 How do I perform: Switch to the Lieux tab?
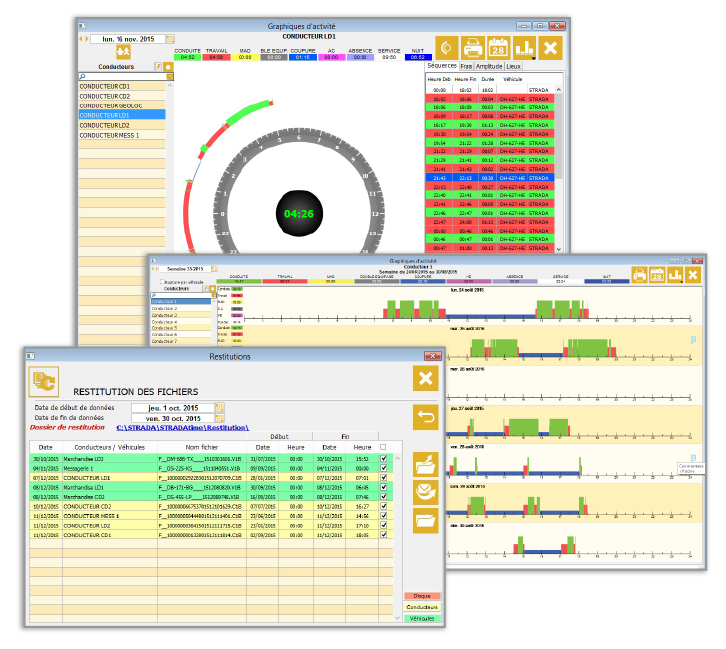coord(513,66)
